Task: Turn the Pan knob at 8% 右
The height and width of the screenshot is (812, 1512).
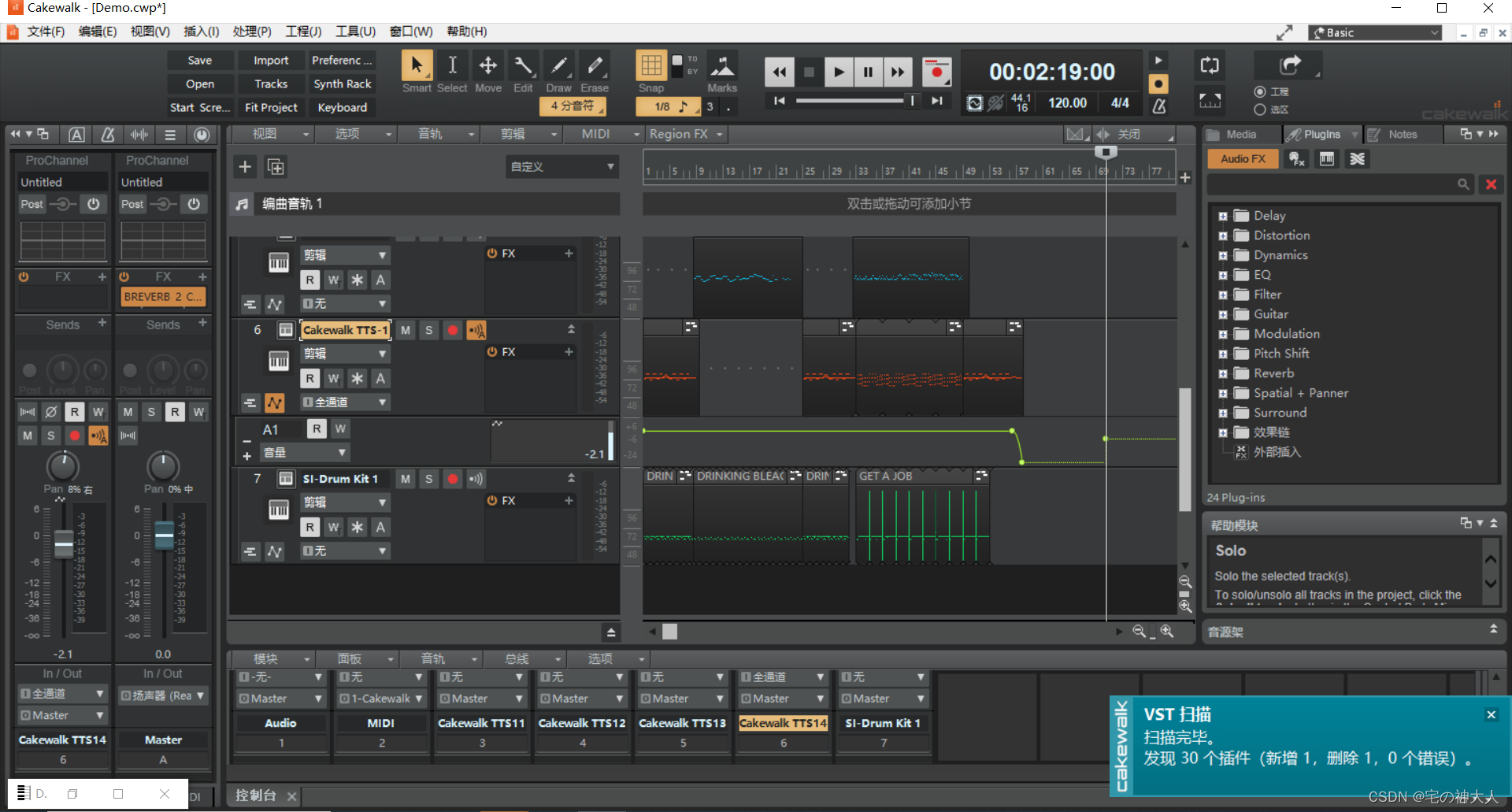Action: point(63,466)
